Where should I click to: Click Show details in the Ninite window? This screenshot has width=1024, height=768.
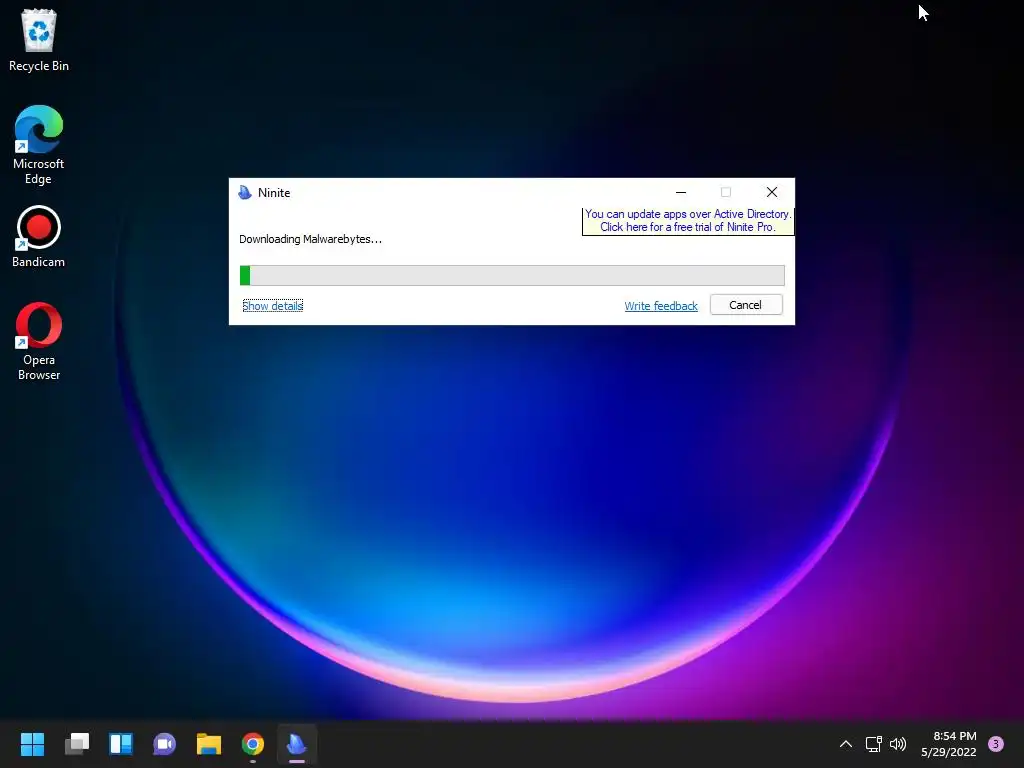click(x=272, y=306)
